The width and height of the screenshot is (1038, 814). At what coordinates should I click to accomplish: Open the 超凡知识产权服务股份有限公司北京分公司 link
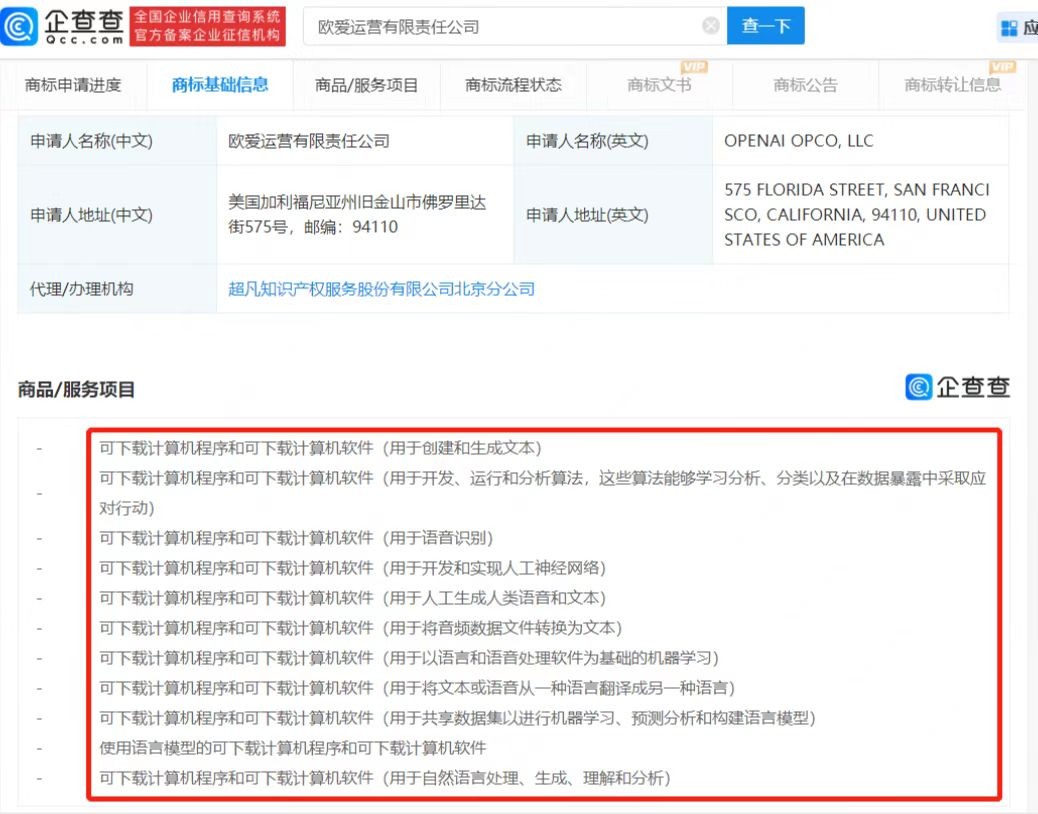tap(381, 289)
